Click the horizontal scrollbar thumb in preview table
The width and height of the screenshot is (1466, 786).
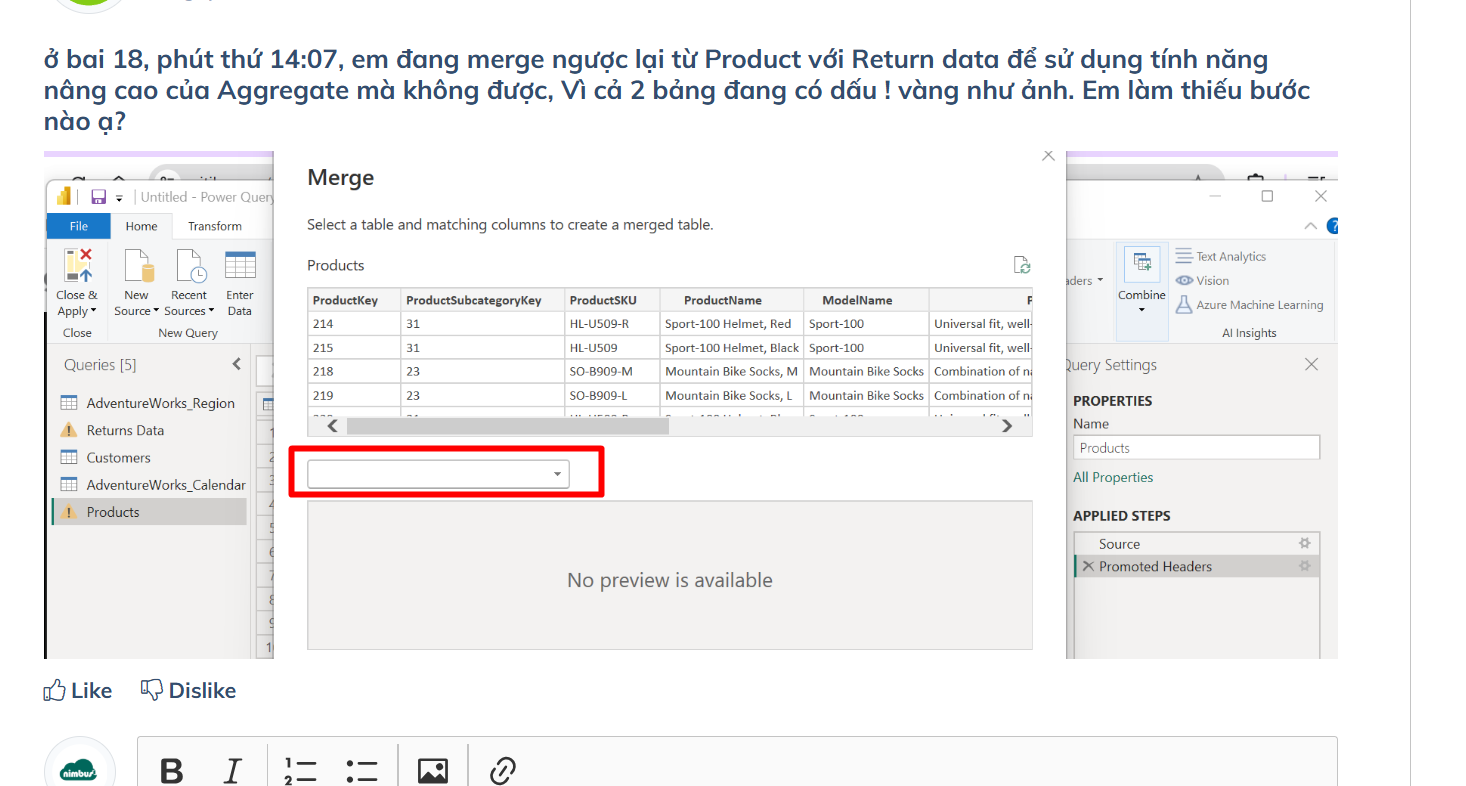(507, 426)
